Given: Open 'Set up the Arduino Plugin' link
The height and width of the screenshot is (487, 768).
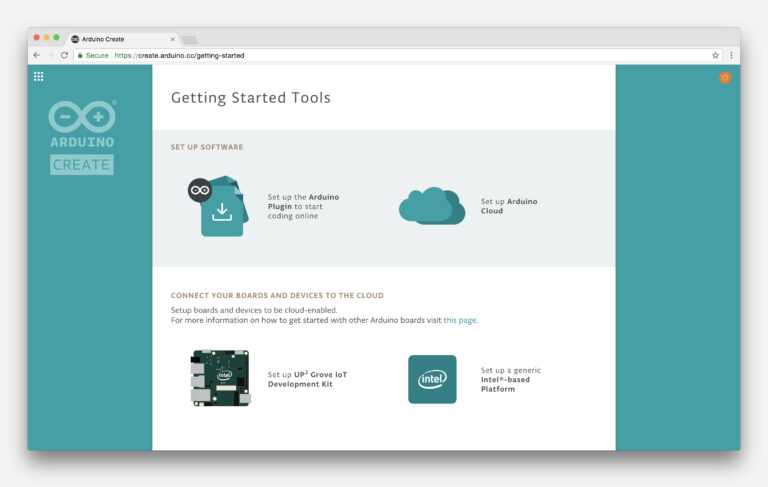Looking at the screenshot, I should coord(303,206).
